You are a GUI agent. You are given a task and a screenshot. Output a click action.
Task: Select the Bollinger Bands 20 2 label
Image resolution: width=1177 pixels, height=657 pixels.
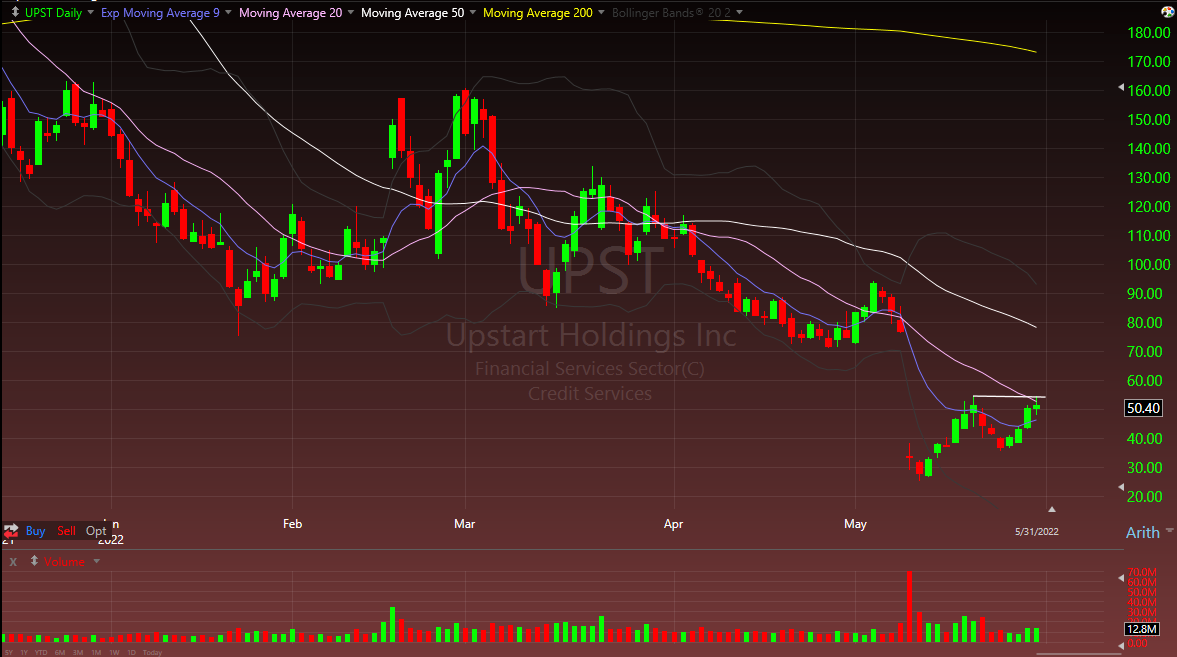coord(671,13)
